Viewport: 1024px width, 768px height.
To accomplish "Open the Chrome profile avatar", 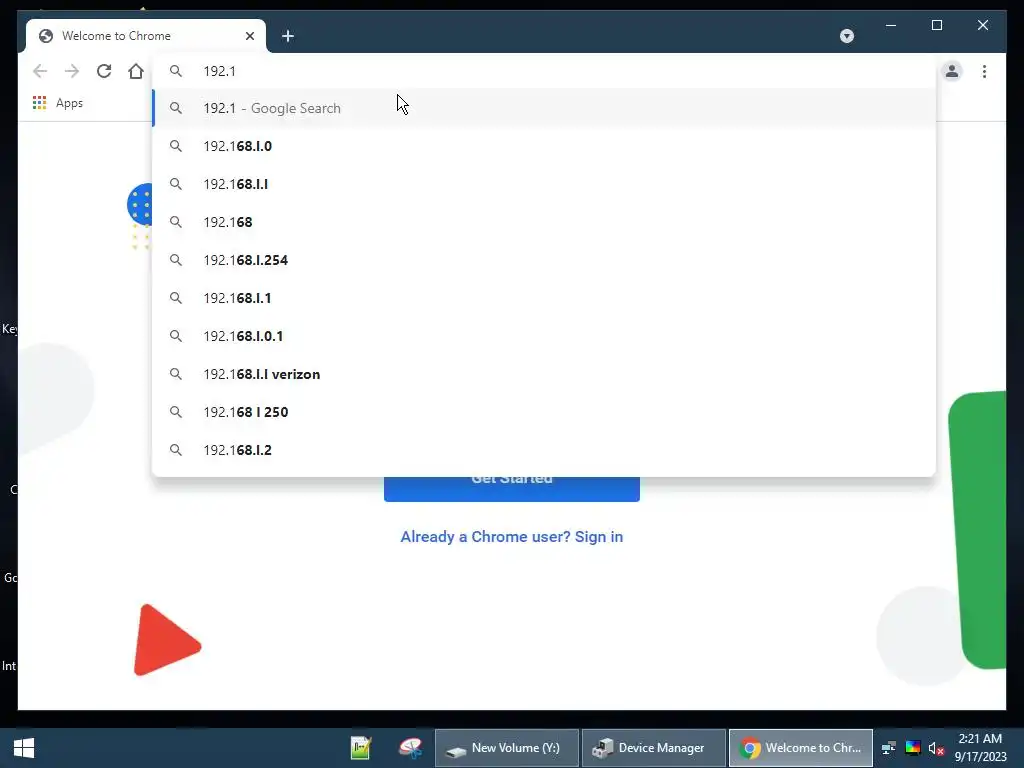I will pyautogui.click(x=952, y=71).
